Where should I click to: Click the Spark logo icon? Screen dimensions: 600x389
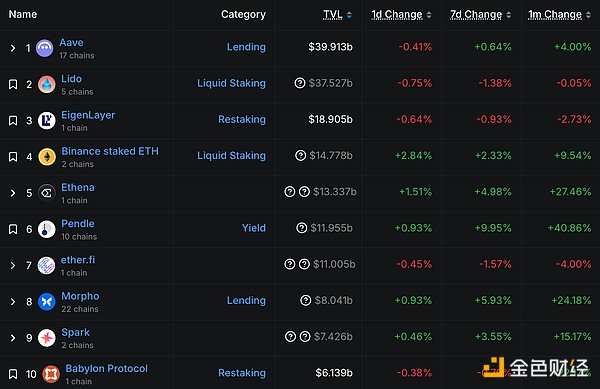[47, 338]
